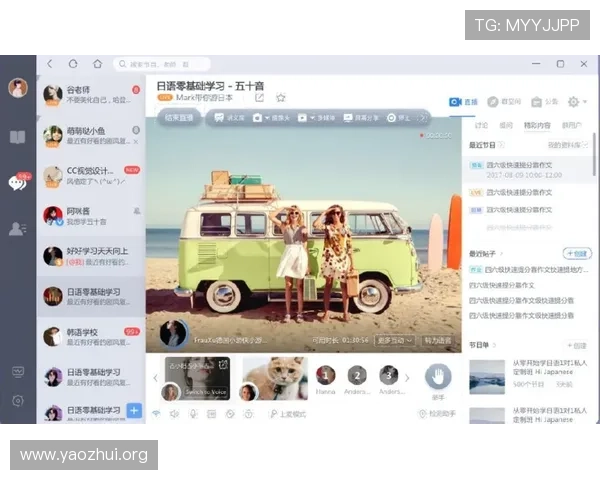Viewport: 600px width, 480px height.
Task: Select participant Hanna's avatar
Action: tap(326, 375)
